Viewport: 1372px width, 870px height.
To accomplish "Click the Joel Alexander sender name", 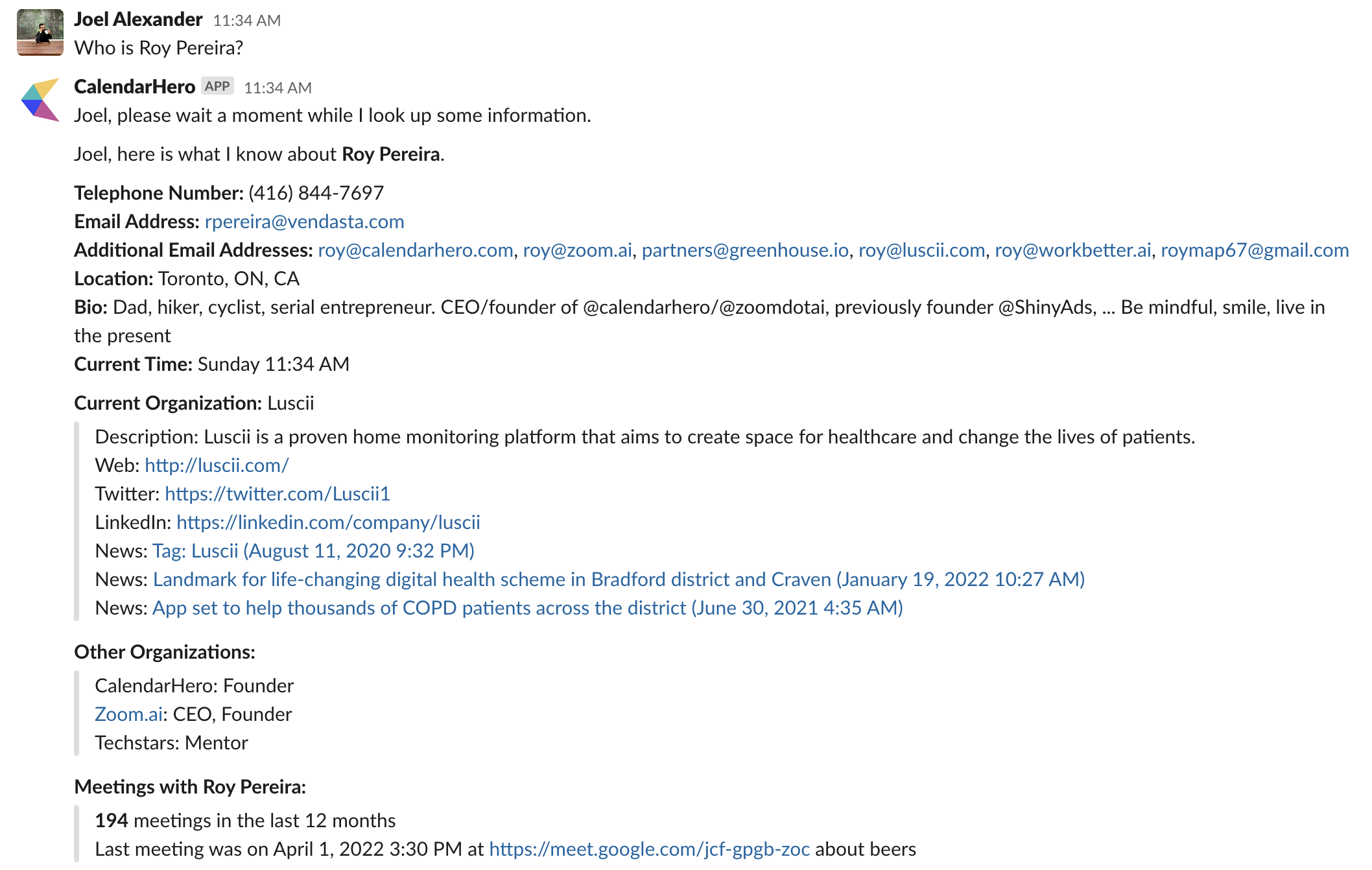I will click(x=138, y=19).
